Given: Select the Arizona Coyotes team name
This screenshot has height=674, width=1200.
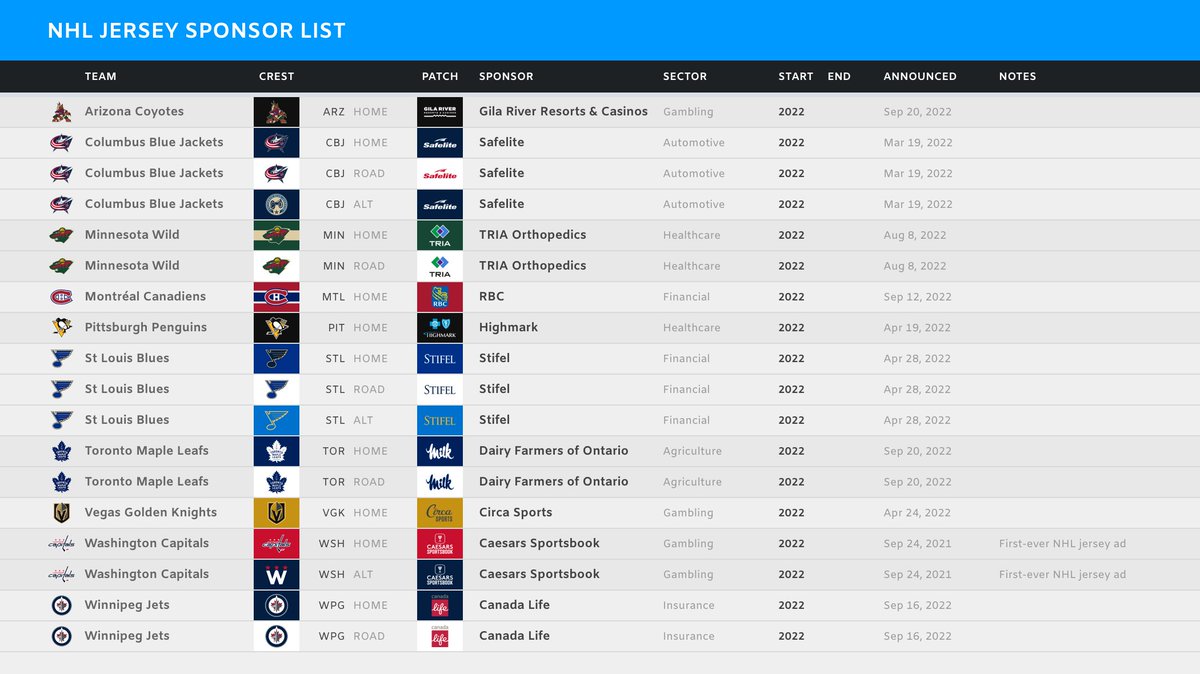Looking at the screenshot, I should (x=134, y=112).
